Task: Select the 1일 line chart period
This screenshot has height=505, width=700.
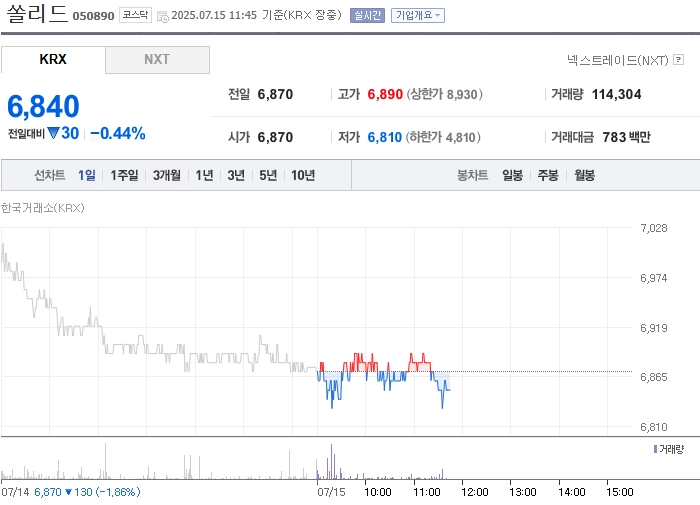Action: click(87, 175)
